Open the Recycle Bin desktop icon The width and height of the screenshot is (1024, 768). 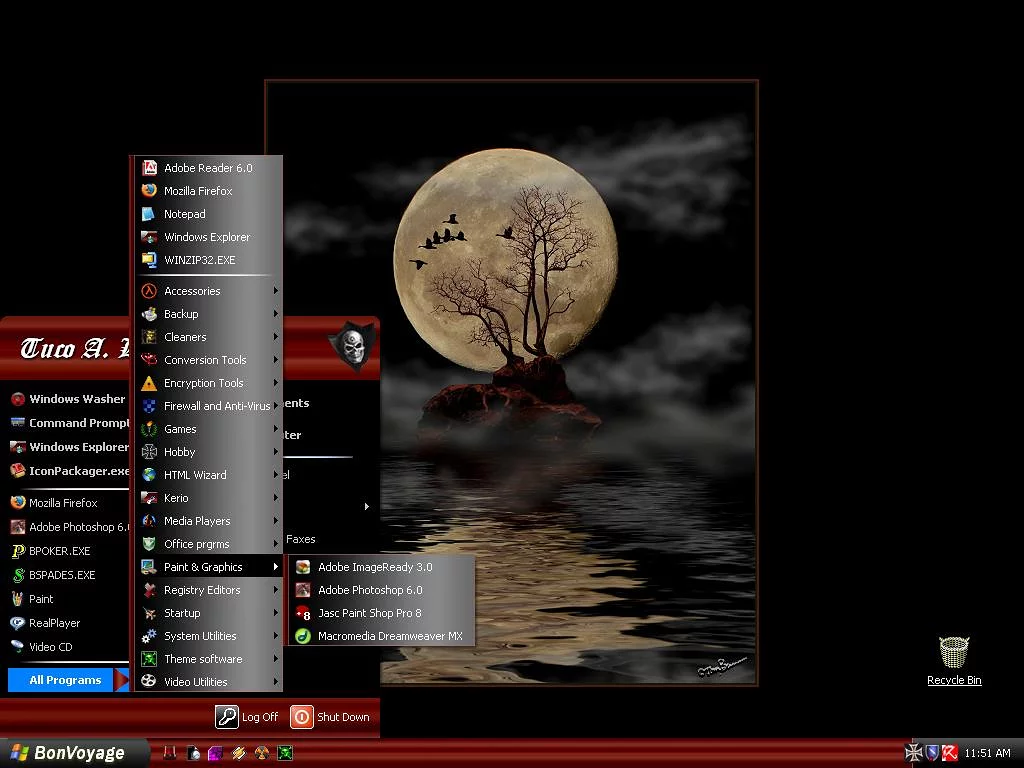coord(954,655)
